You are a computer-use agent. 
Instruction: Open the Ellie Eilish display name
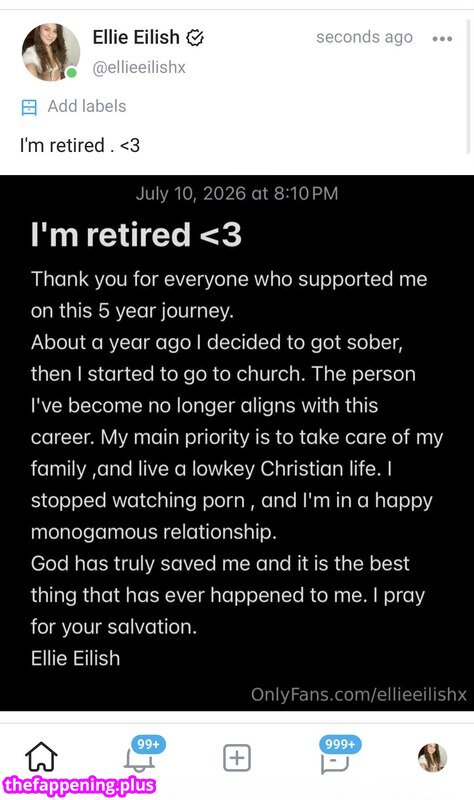(x=136, y=37)
